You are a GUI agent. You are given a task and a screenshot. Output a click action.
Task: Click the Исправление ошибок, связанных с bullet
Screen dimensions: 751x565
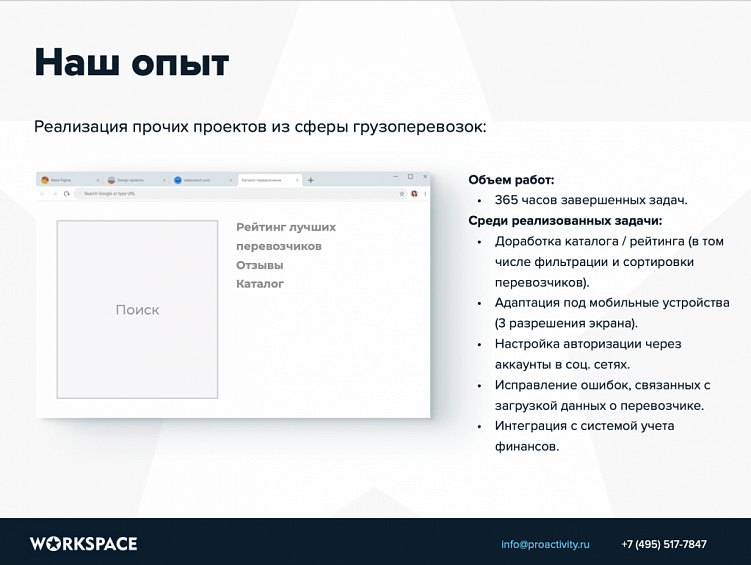[603, 396]
